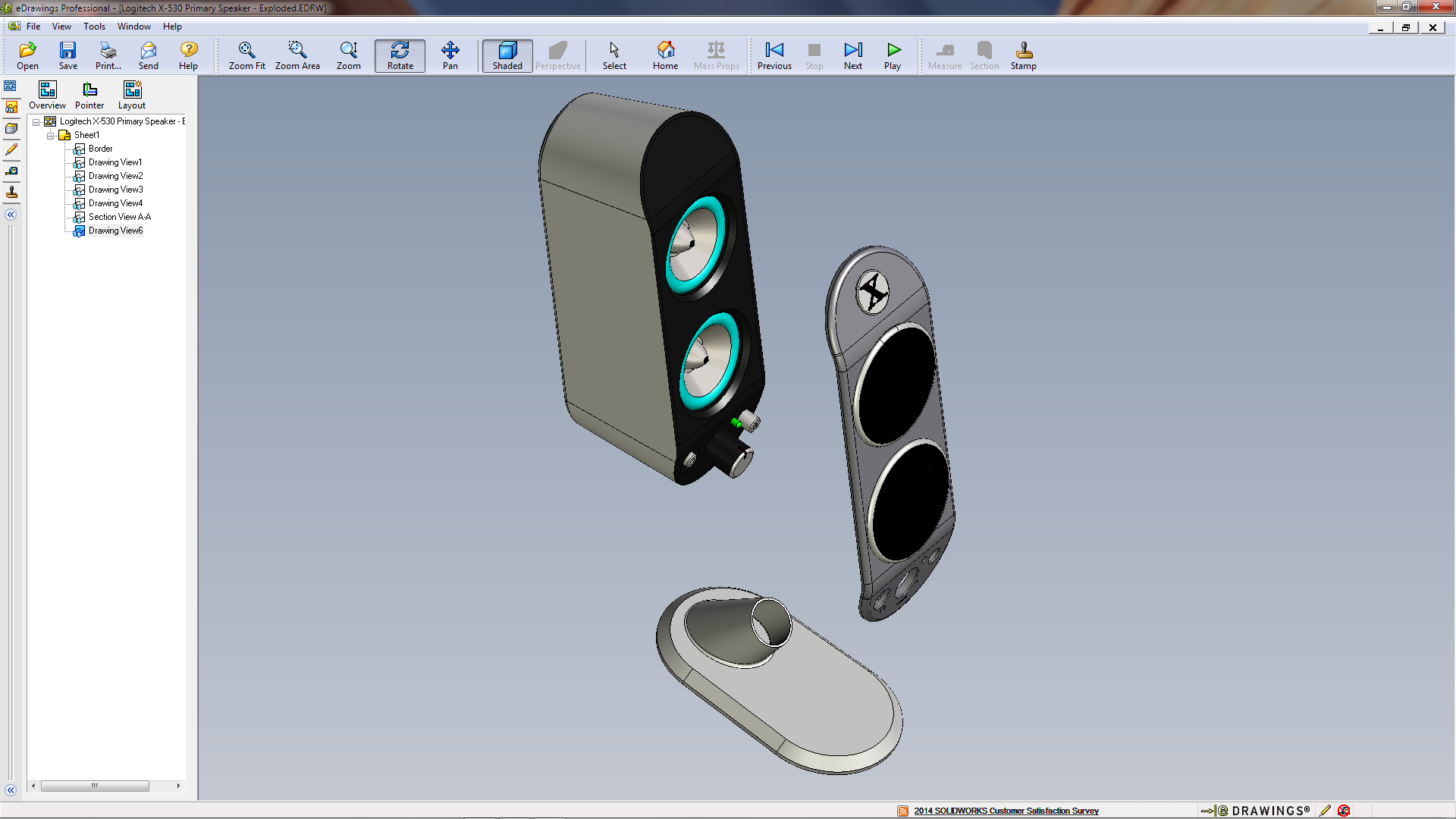Switch to Pointer mode in the panel

click(x=89, y=90)
